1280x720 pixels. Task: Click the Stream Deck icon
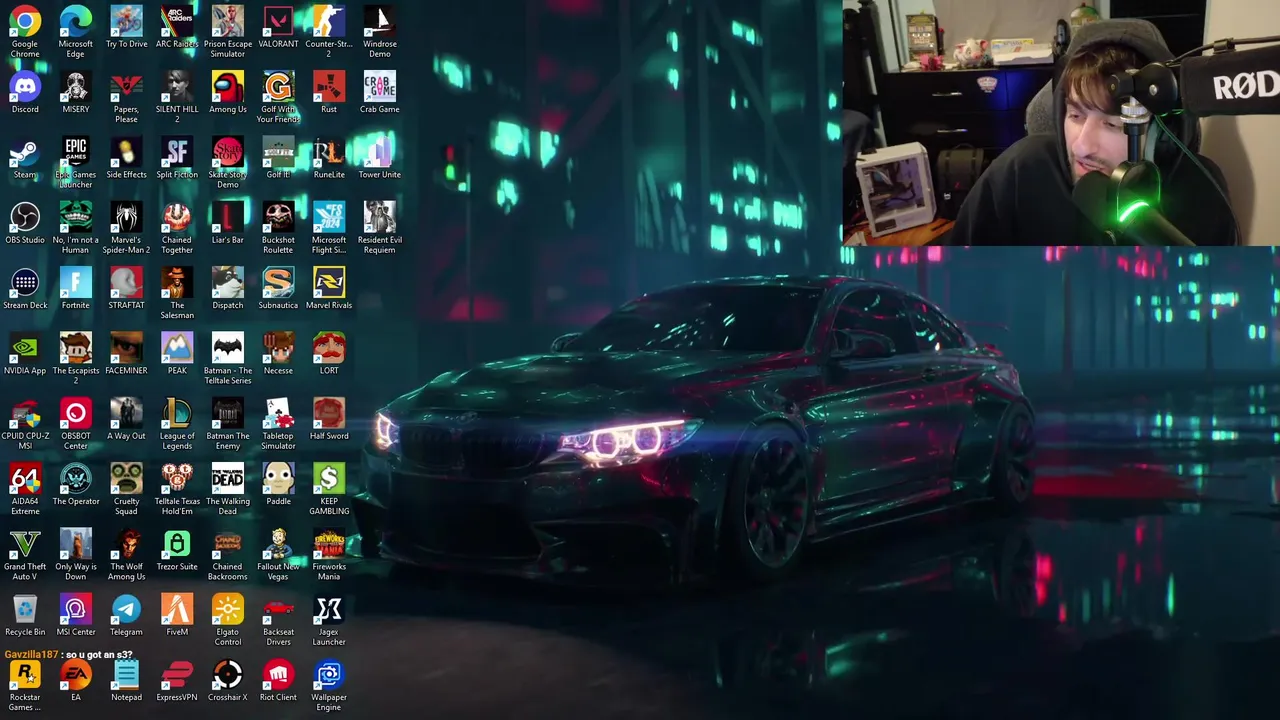tap(25, 282)
